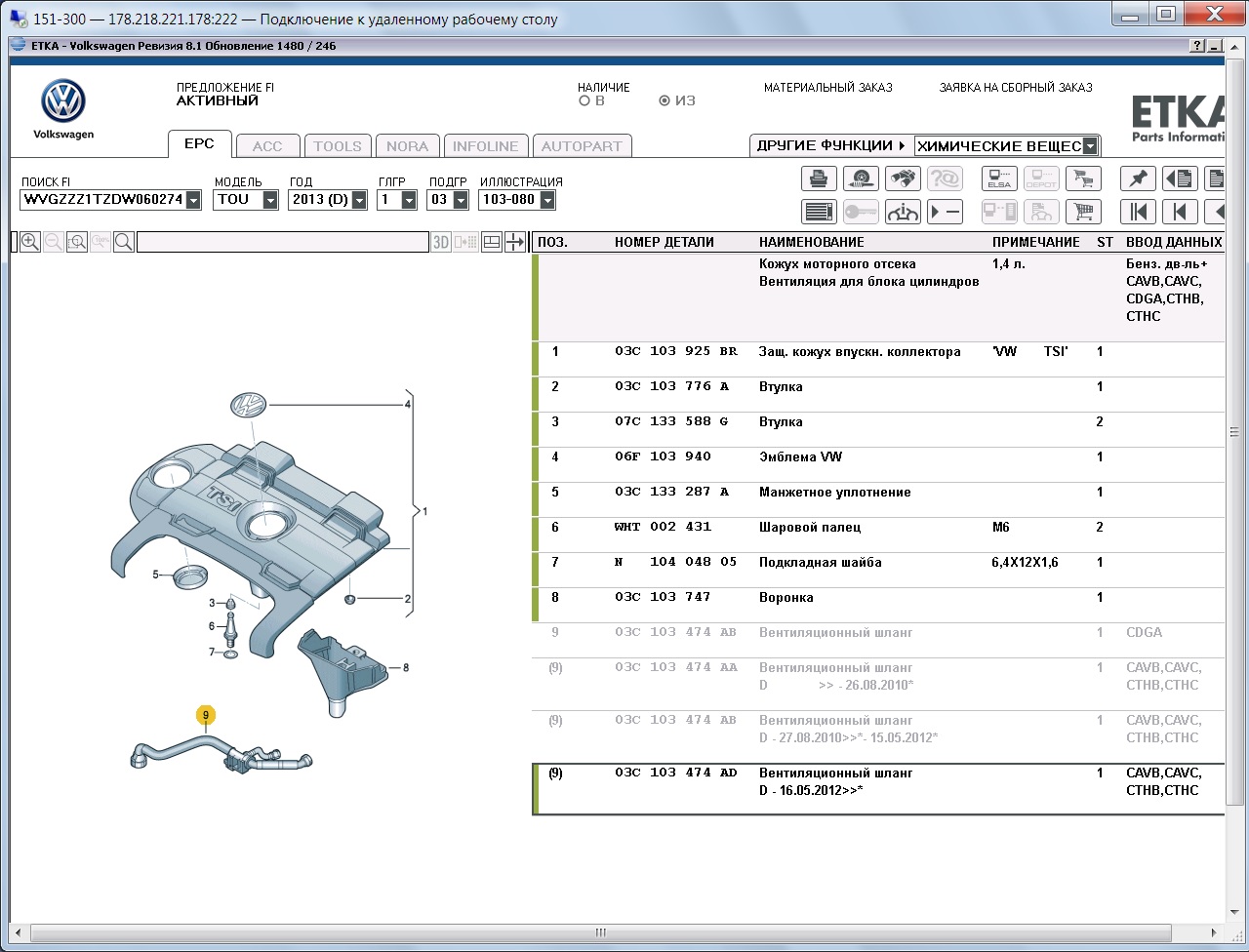Click the plain magnifier search icon

(x=124, y=242)
